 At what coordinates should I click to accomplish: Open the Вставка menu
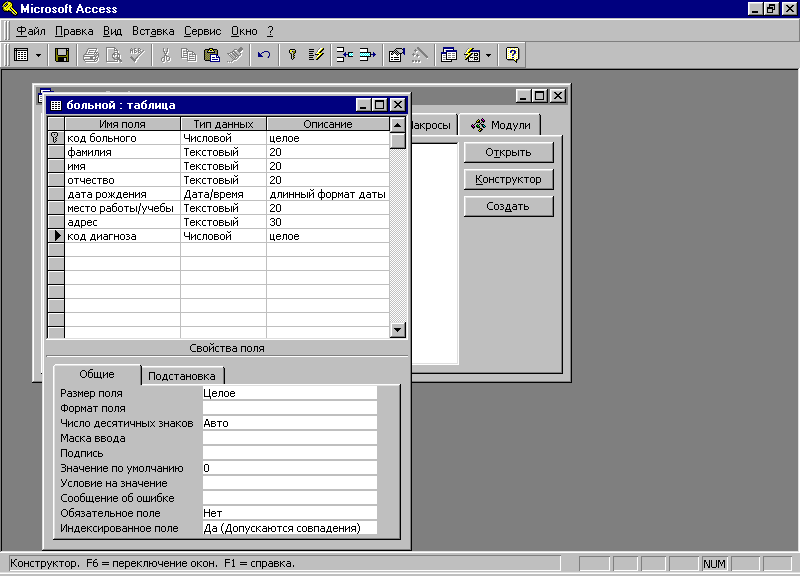point(153,31)
